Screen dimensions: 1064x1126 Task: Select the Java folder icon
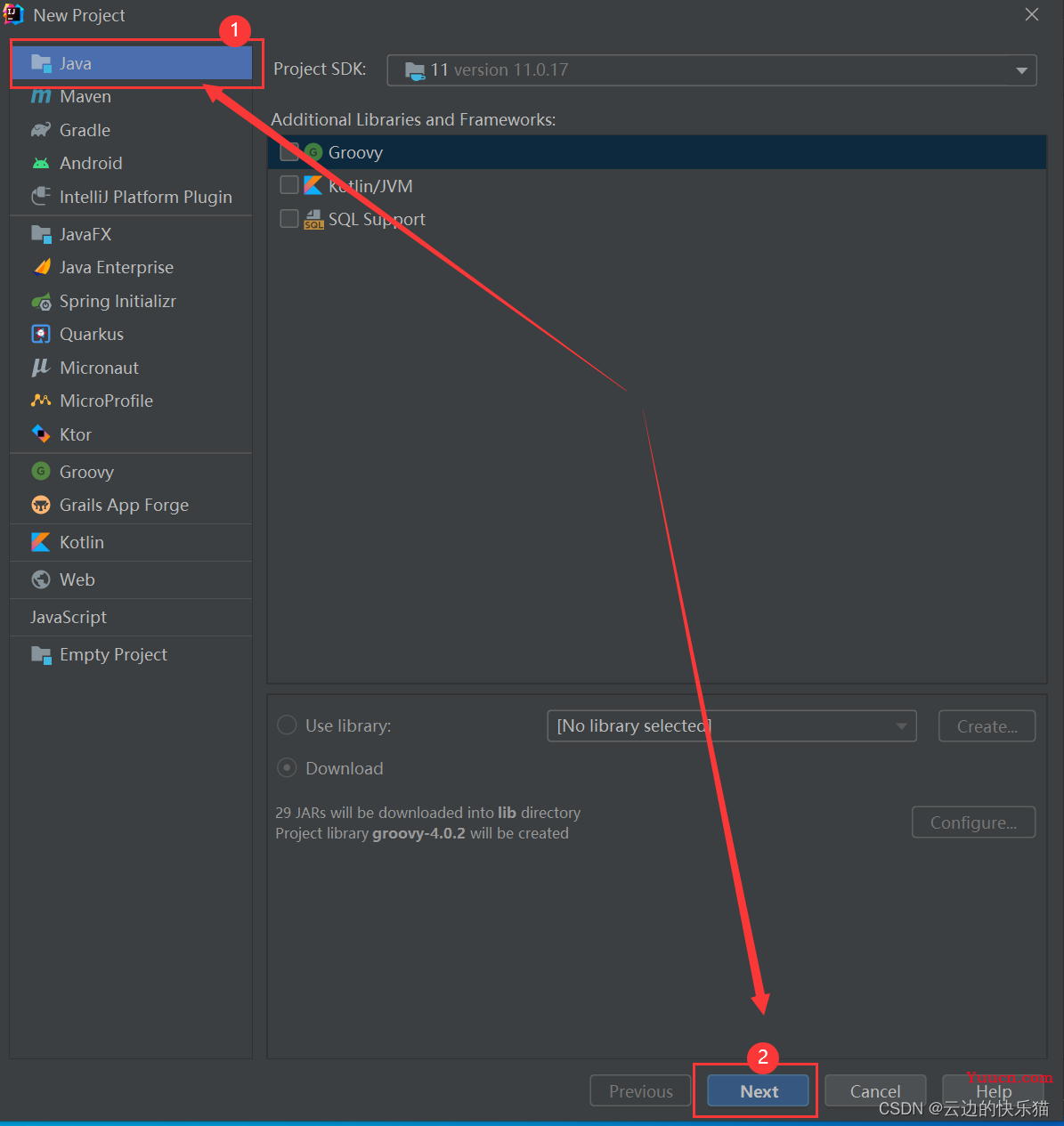pyautogui.click(x=41, y=63)
